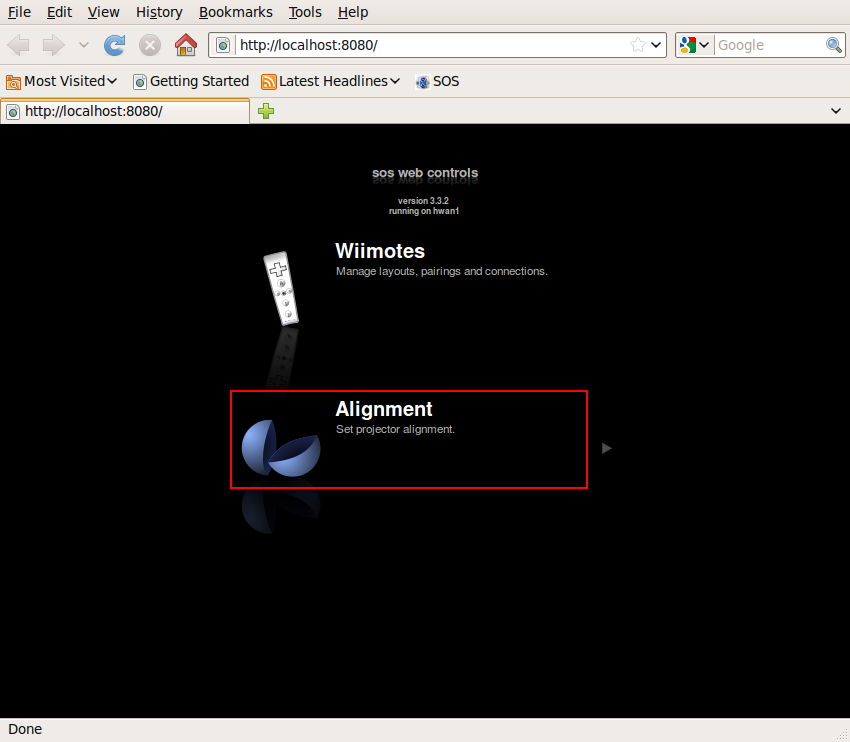Image resolution: width=850 pixels, height=742 pixels.
Task: Stop loading with the Stop icon
Action: [x=150, y=45]
